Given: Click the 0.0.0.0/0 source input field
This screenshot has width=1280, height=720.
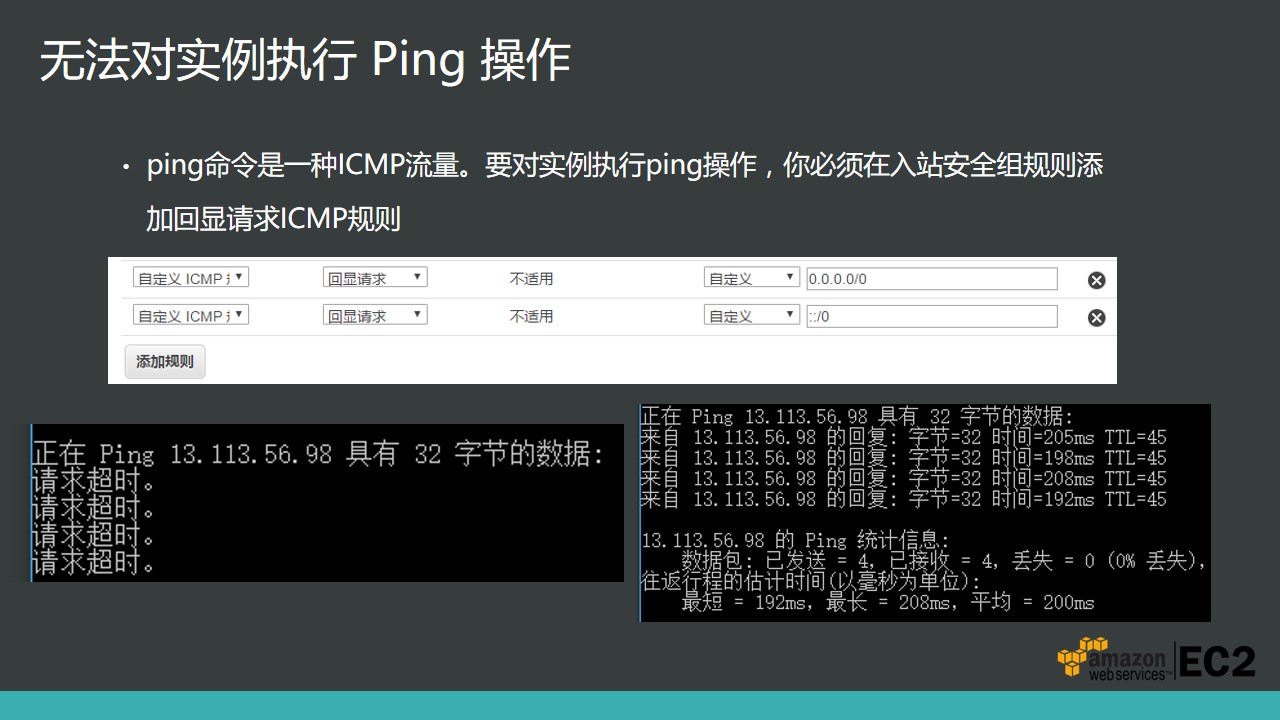Looking at the screenshot, I should click(932, 279).
